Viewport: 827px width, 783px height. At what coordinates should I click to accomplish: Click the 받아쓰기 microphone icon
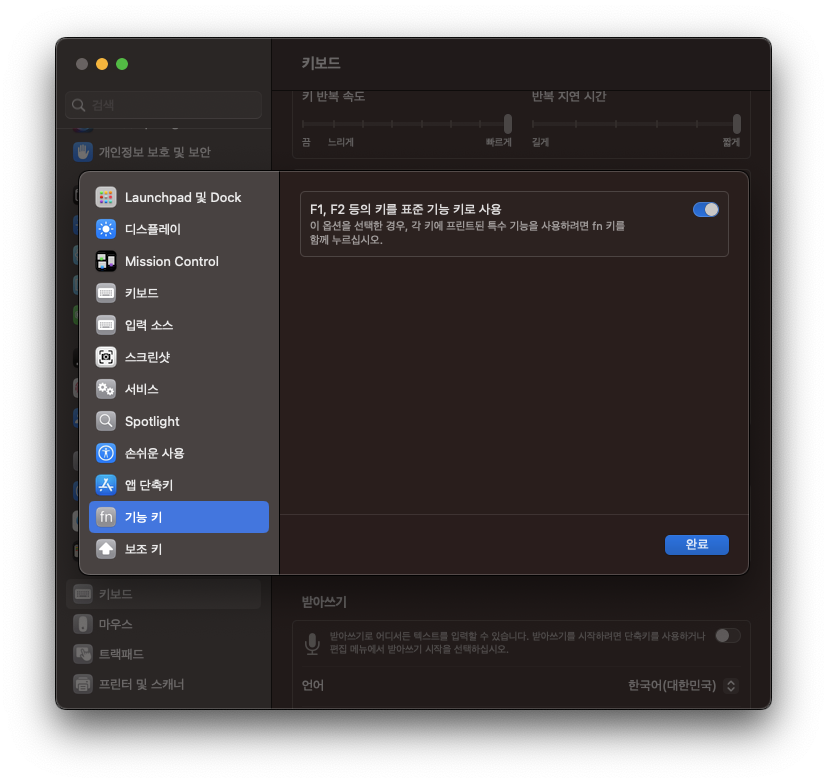coord(312,643)
